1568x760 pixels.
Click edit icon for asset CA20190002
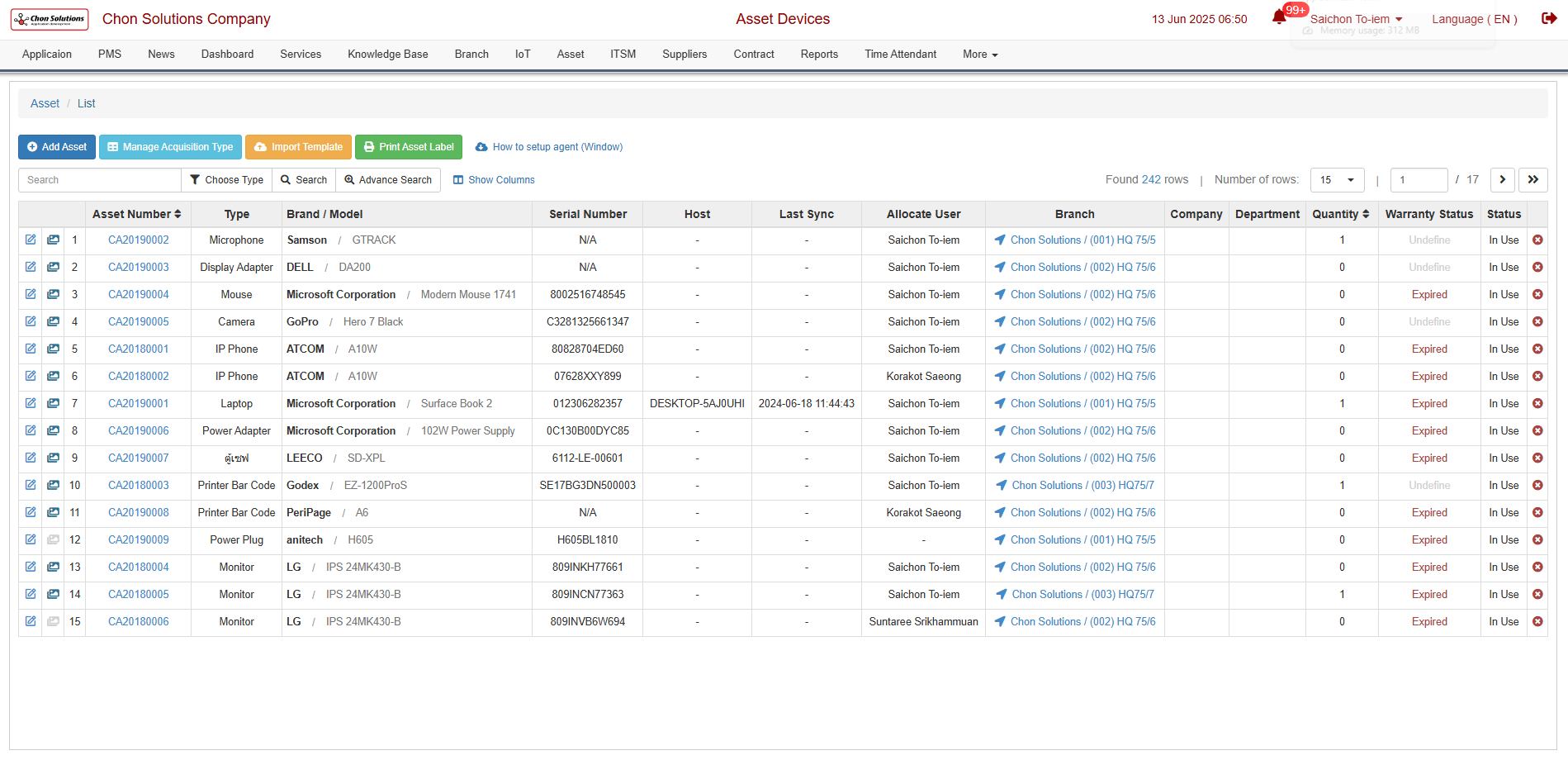coord(31,240)
